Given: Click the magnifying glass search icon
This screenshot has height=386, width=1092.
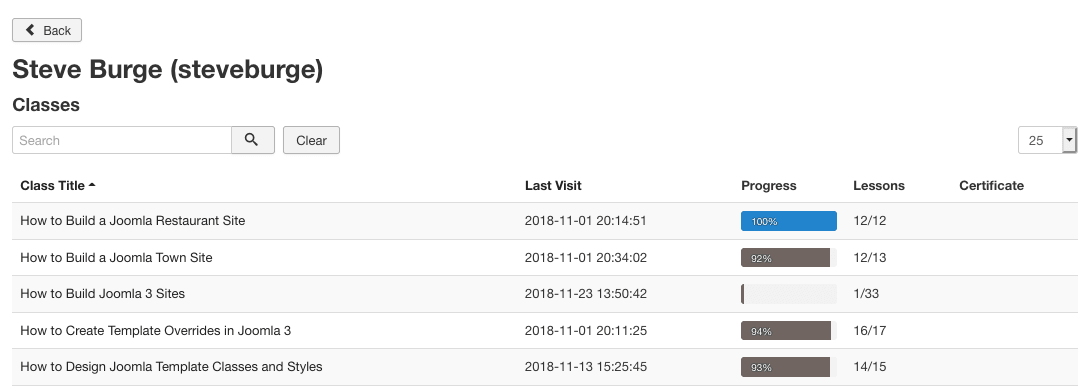Looking at the screenshot, I should coord(252,140).
